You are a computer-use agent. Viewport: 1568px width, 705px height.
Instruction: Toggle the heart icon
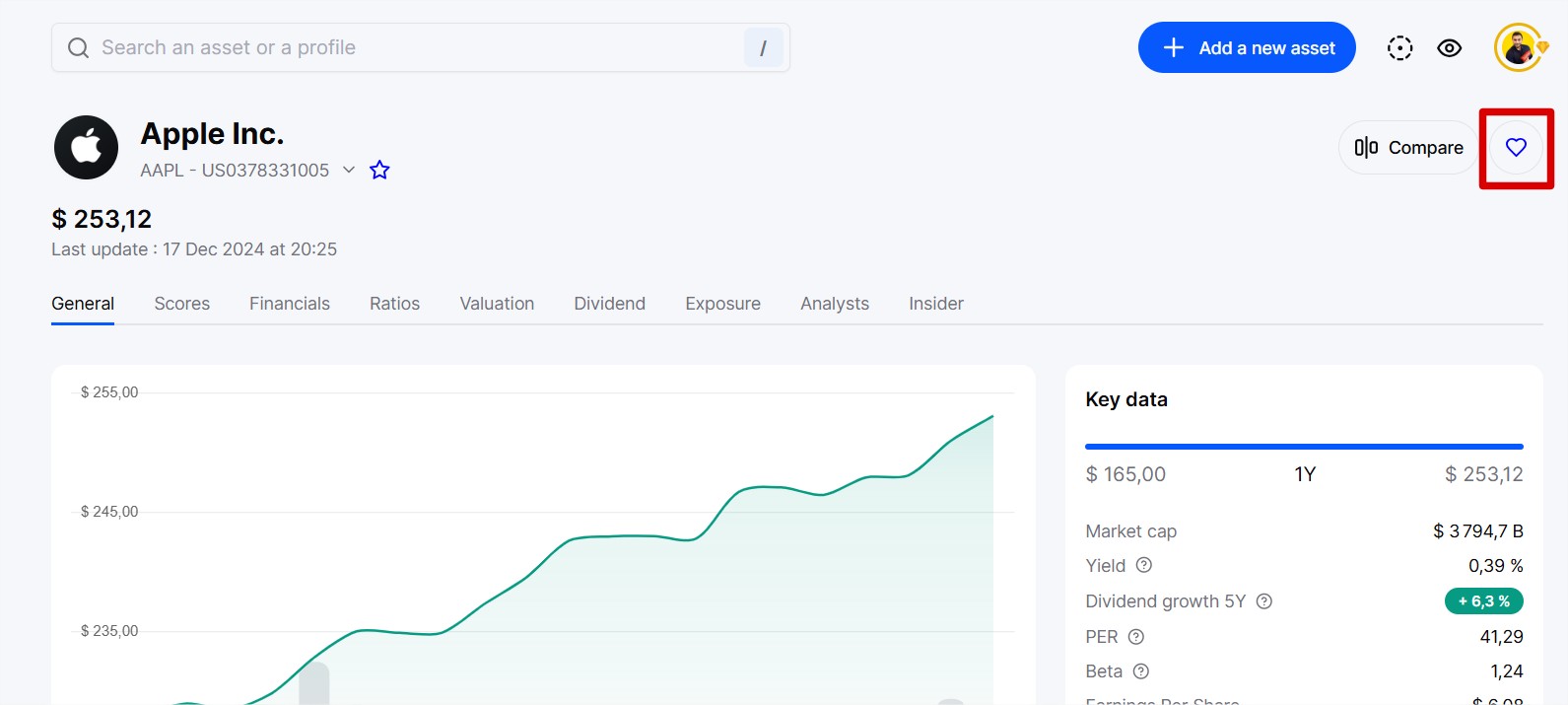tap(1516, 147)
